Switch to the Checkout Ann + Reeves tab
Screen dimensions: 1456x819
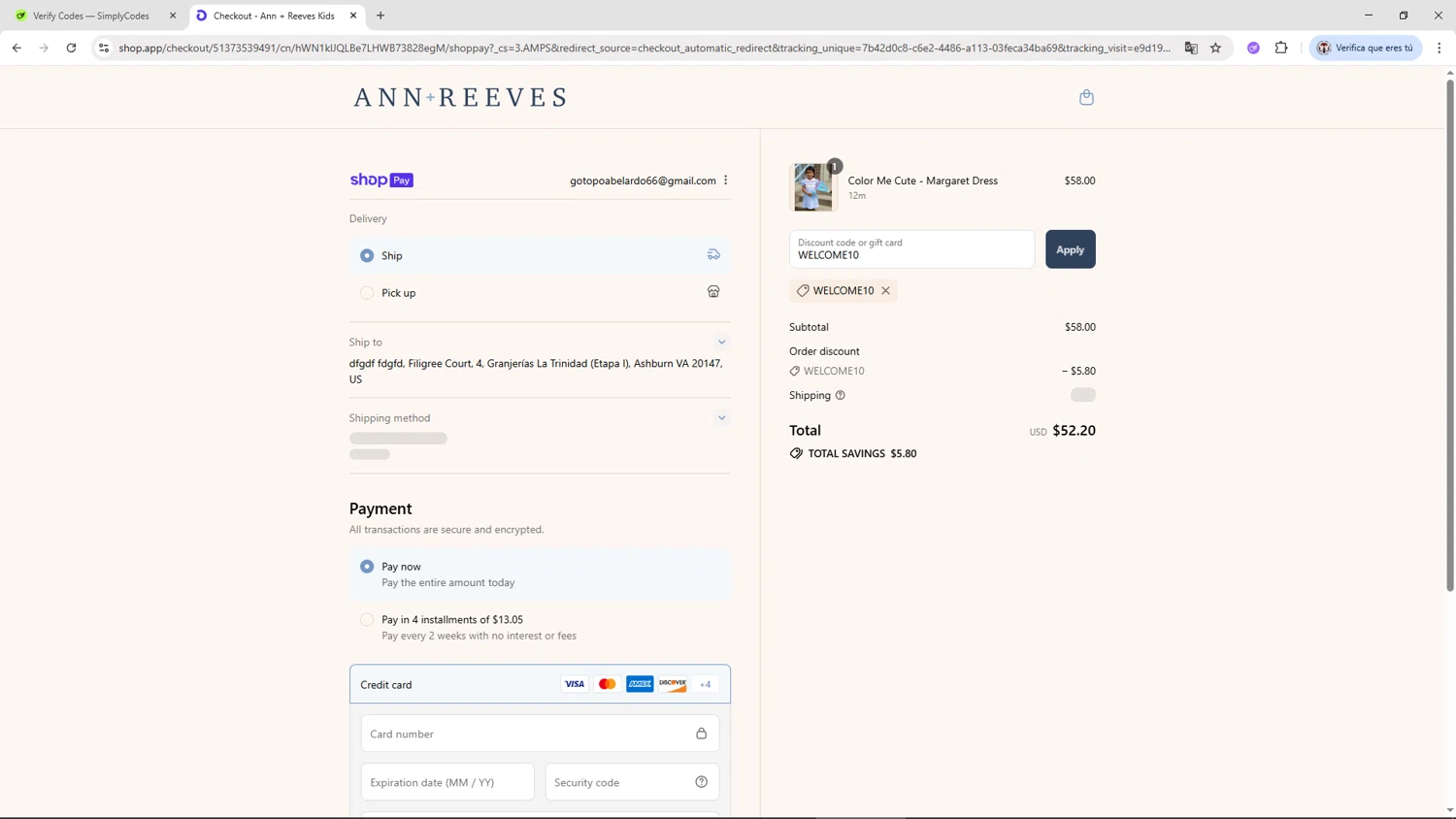pos(274,16)
